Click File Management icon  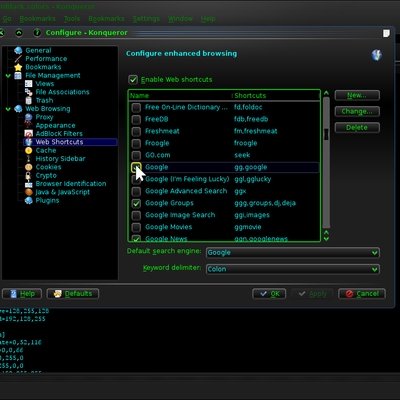[18, 75]
